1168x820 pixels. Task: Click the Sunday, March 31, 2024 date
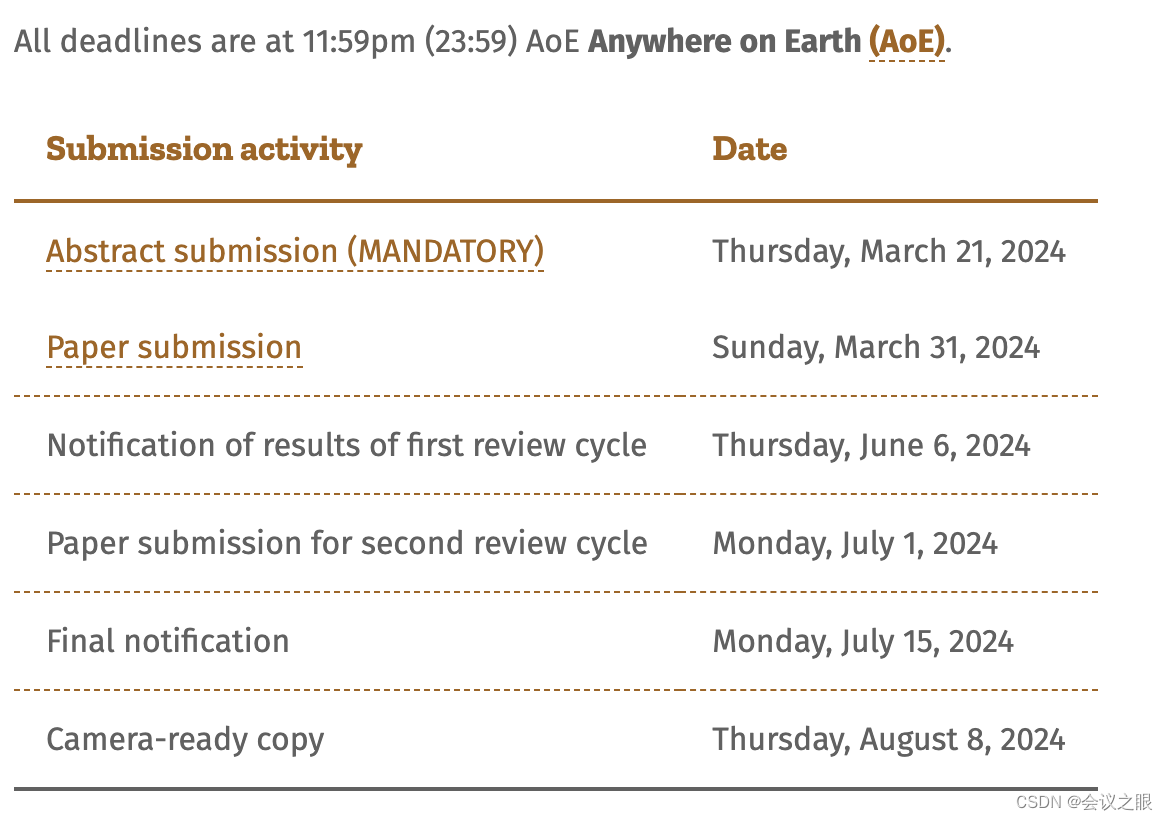point(876,348)
